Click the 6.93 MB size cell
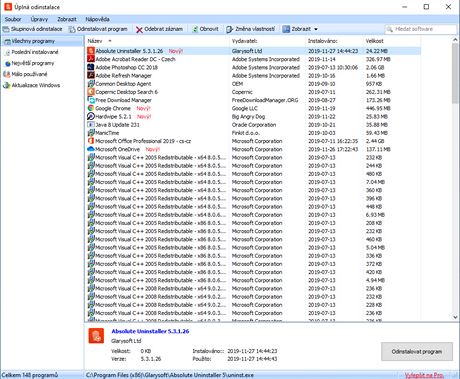 point(375,215)
